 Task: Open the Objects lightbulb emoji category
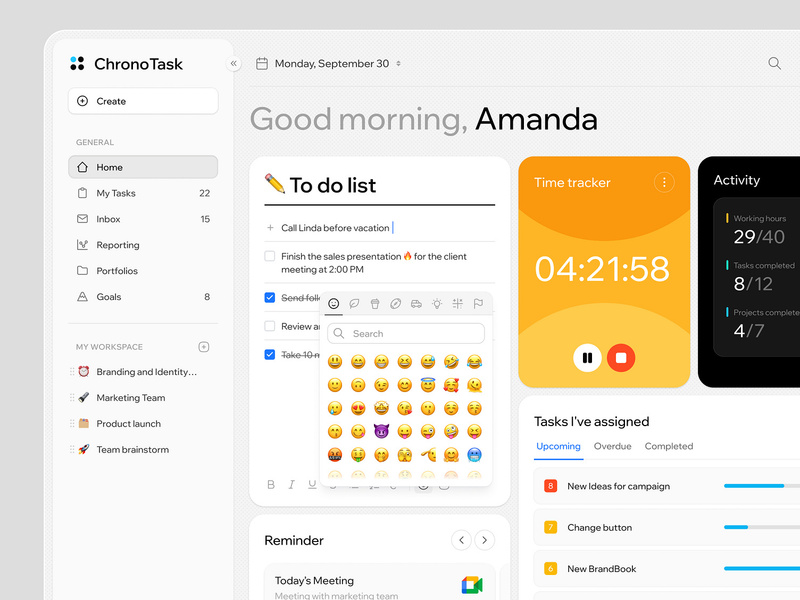(437, 303)
